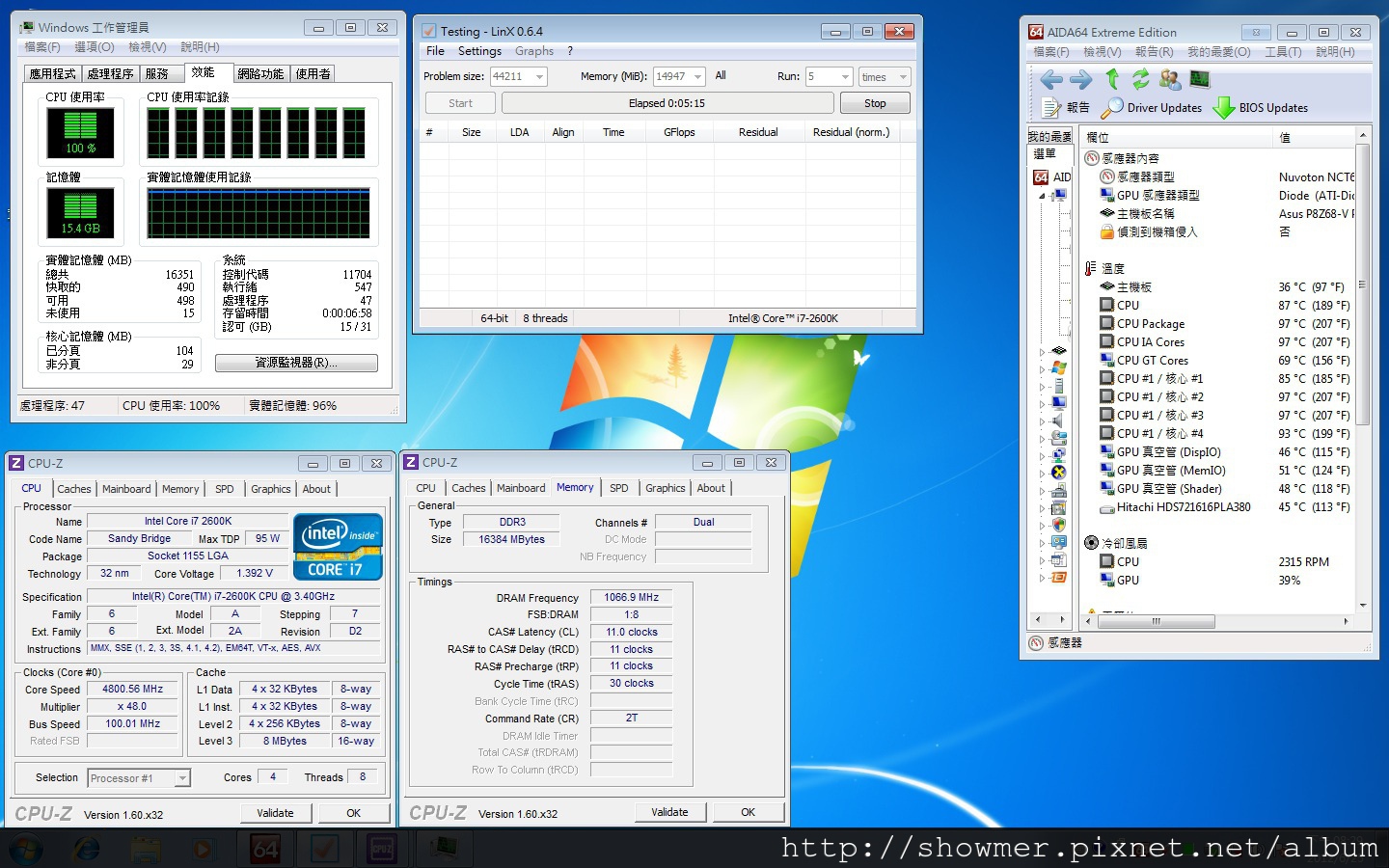Open Windows Media Player from taskbar

204,849
